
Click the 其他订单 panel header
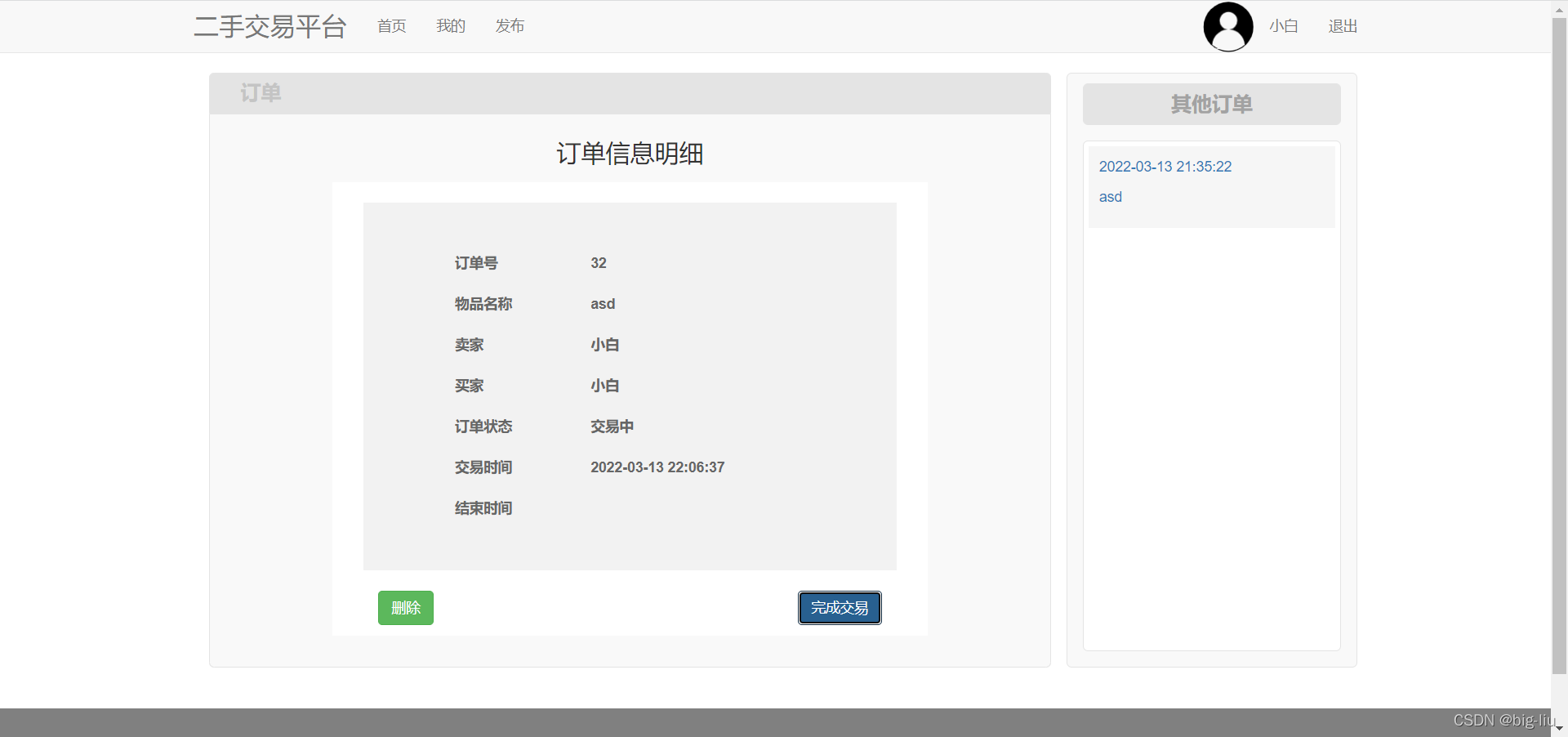[x=1212, y=105]
